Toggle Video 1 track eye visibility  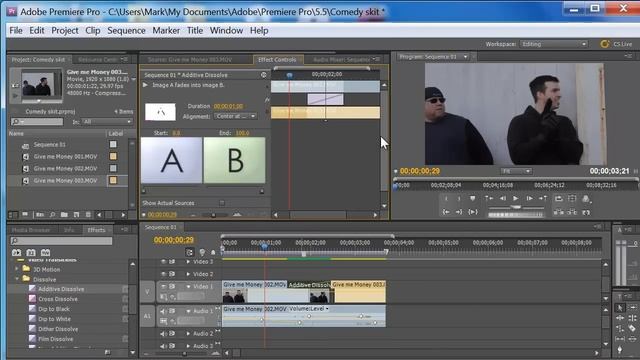pyautogui.click(x=163, y=287)
